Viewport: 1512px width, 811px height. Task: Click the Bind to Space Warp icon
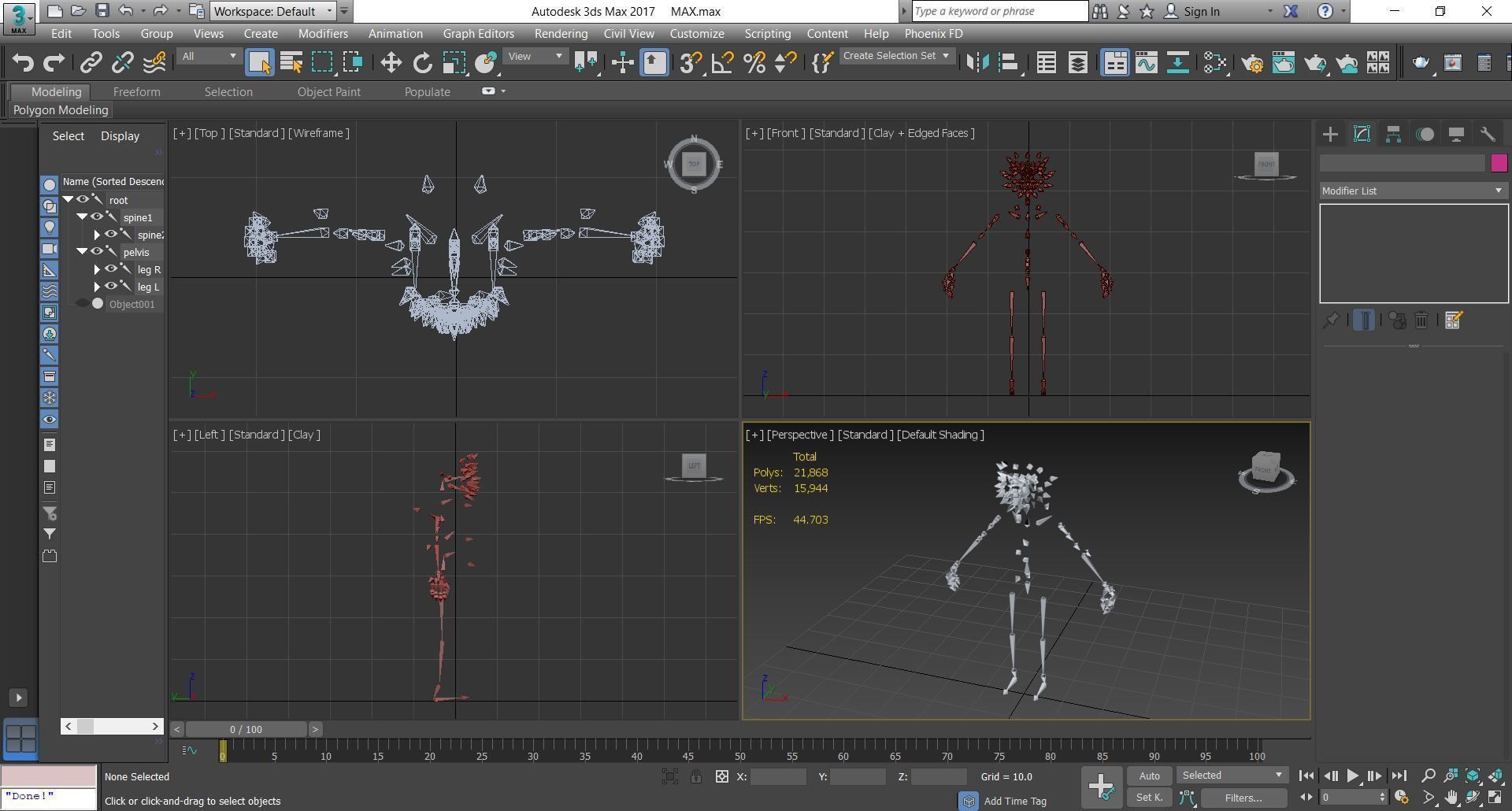point(154,63)
